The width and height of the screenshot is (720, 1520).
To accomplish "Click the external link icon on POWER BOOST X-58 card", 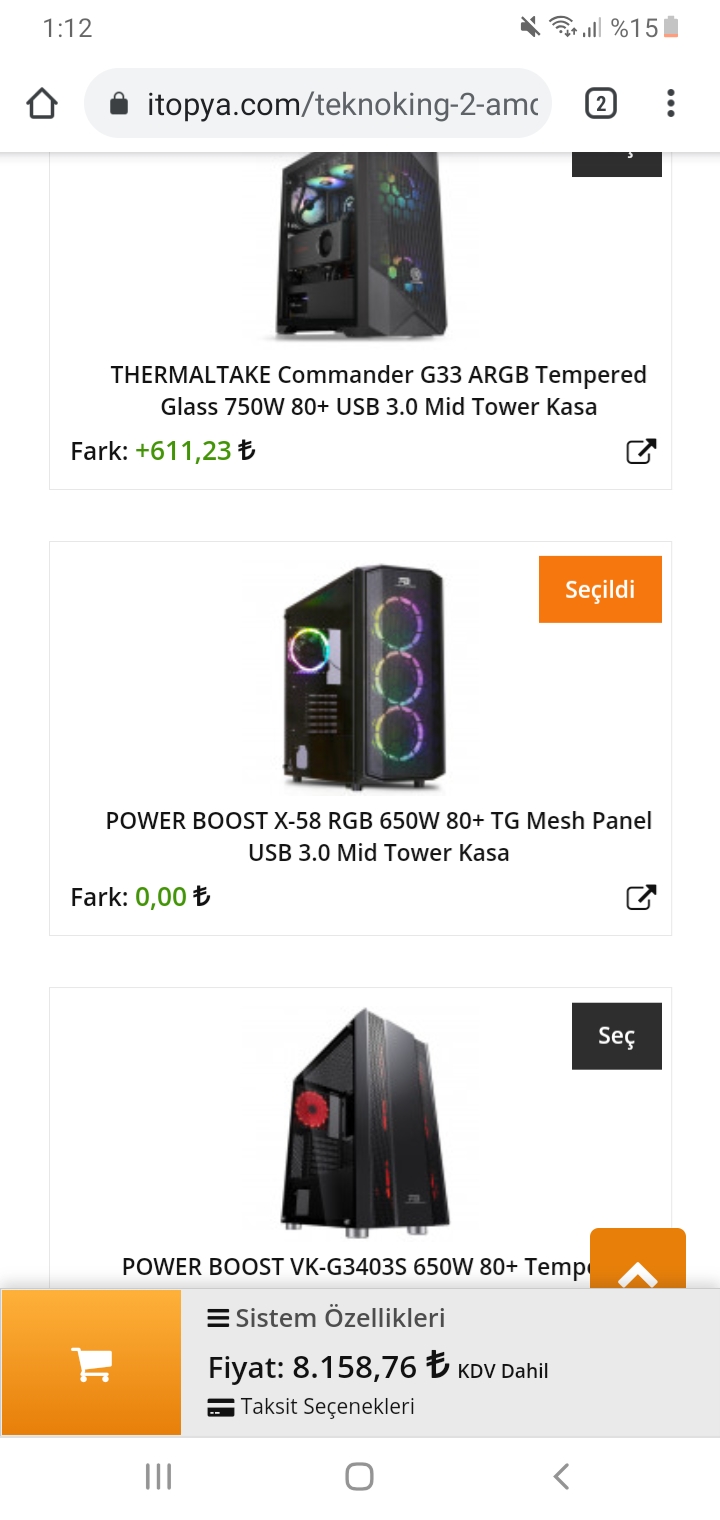I will tap(641, 896).
